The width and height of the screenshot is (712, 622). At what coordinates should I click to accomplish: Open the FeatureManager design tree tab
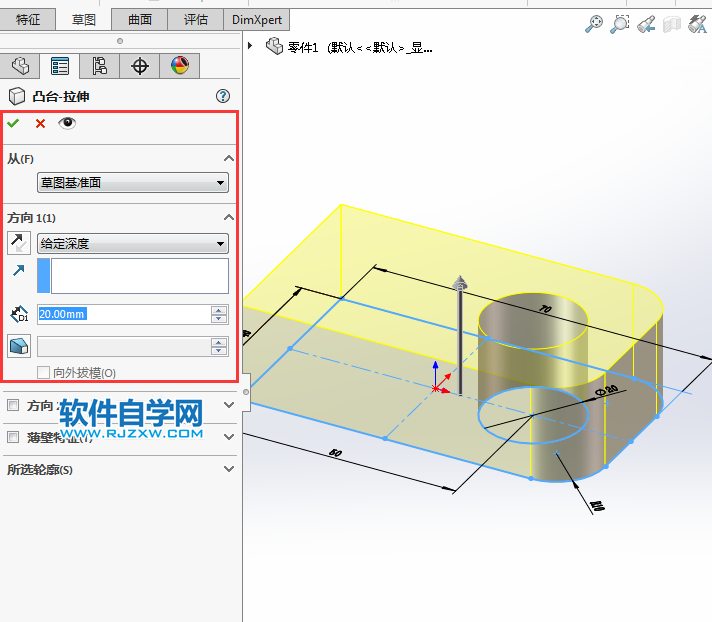click(x=20, y=66)
